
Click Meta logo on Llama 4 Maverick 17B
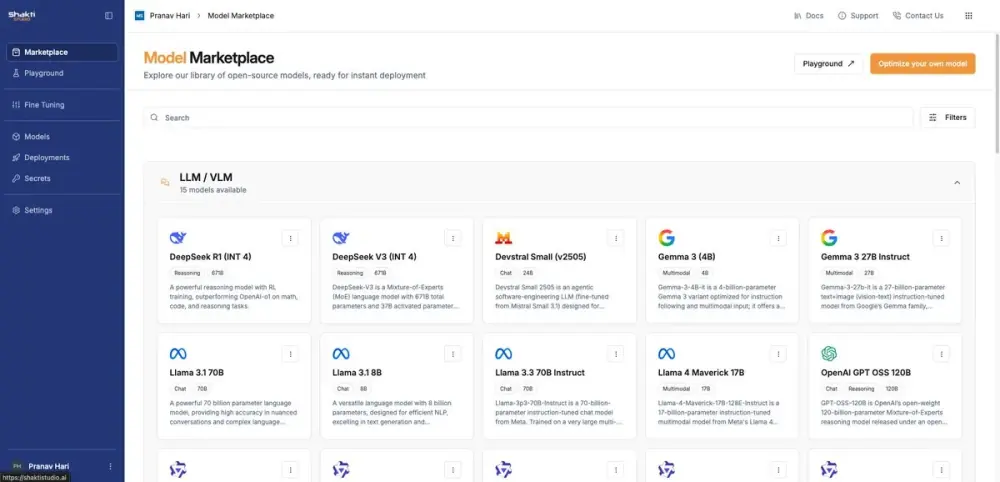(x=666, y=354)
